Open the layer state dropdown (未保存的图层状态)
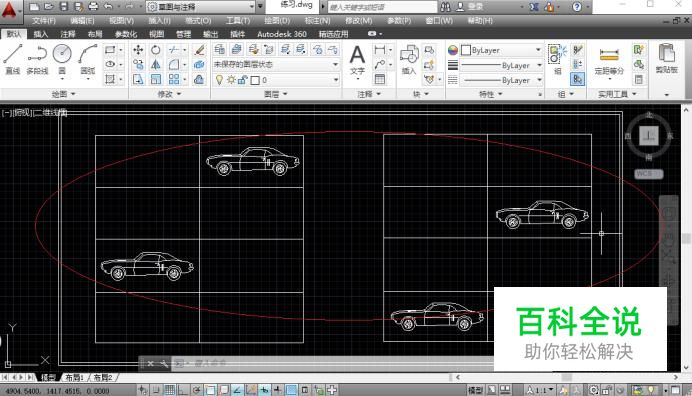Image resolution: width=692 pixels, height=396 pixels. pyautogui.click(x=276, y=64)
